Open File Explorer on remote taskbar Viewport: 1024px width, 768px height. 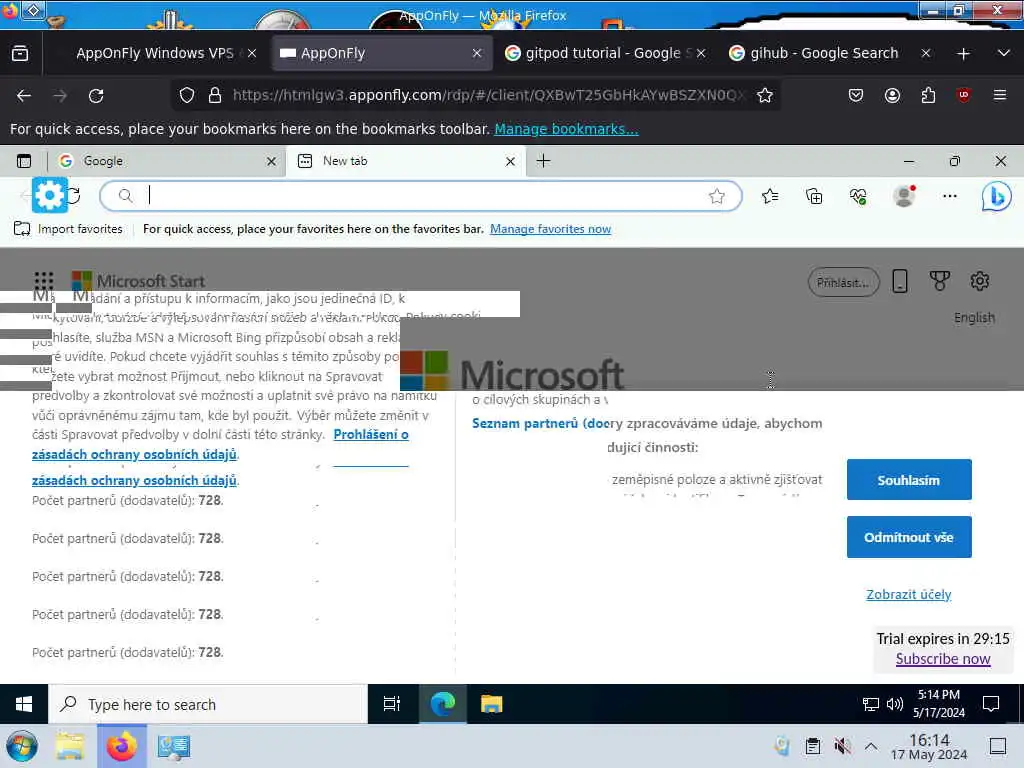[491, 704]
